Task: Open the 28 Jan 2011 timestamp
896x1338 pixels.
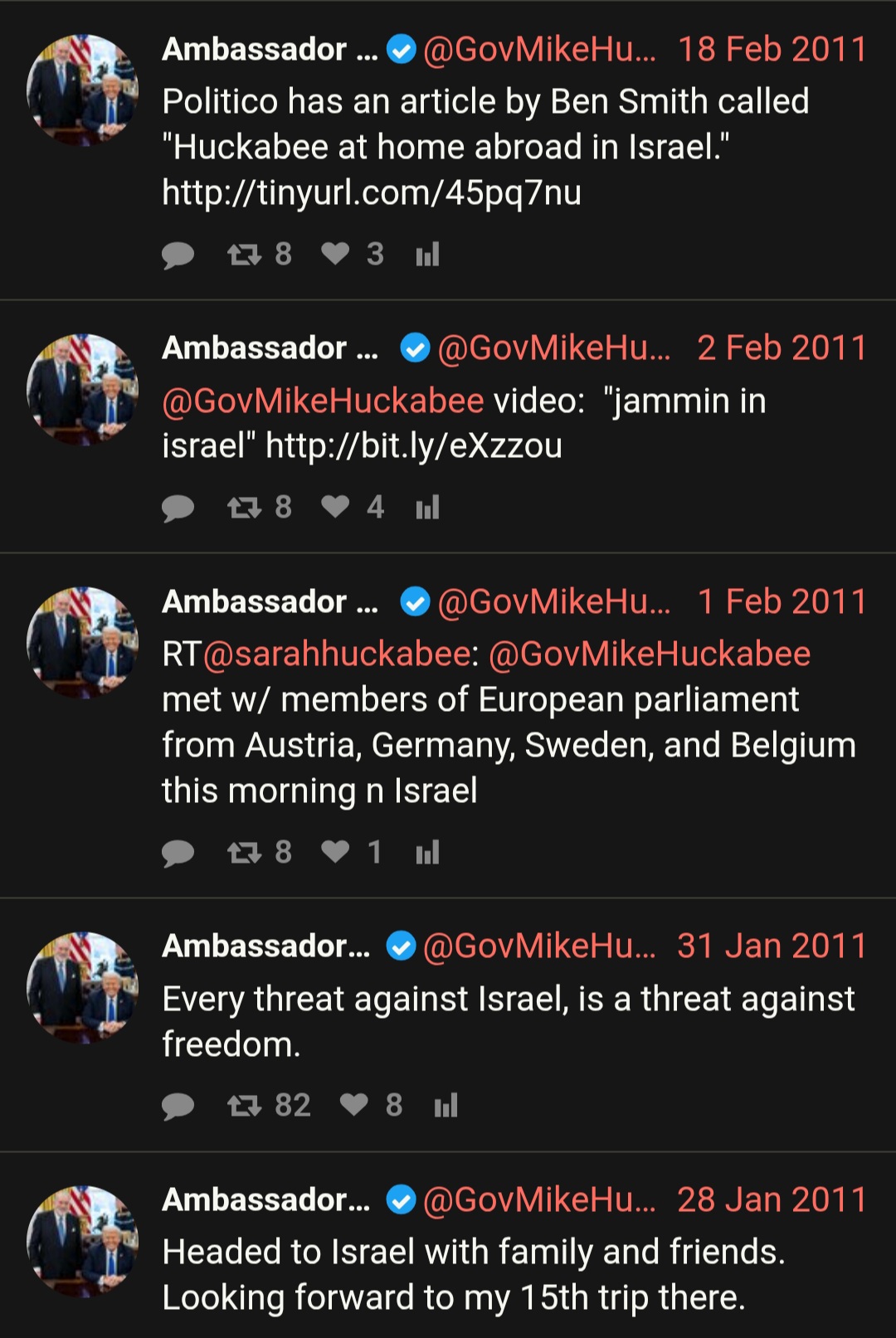Action: (772, 1199)
